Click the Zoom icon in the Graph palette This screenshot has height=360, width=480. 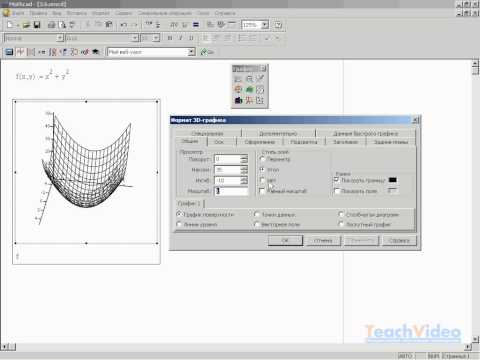[249, 79]
